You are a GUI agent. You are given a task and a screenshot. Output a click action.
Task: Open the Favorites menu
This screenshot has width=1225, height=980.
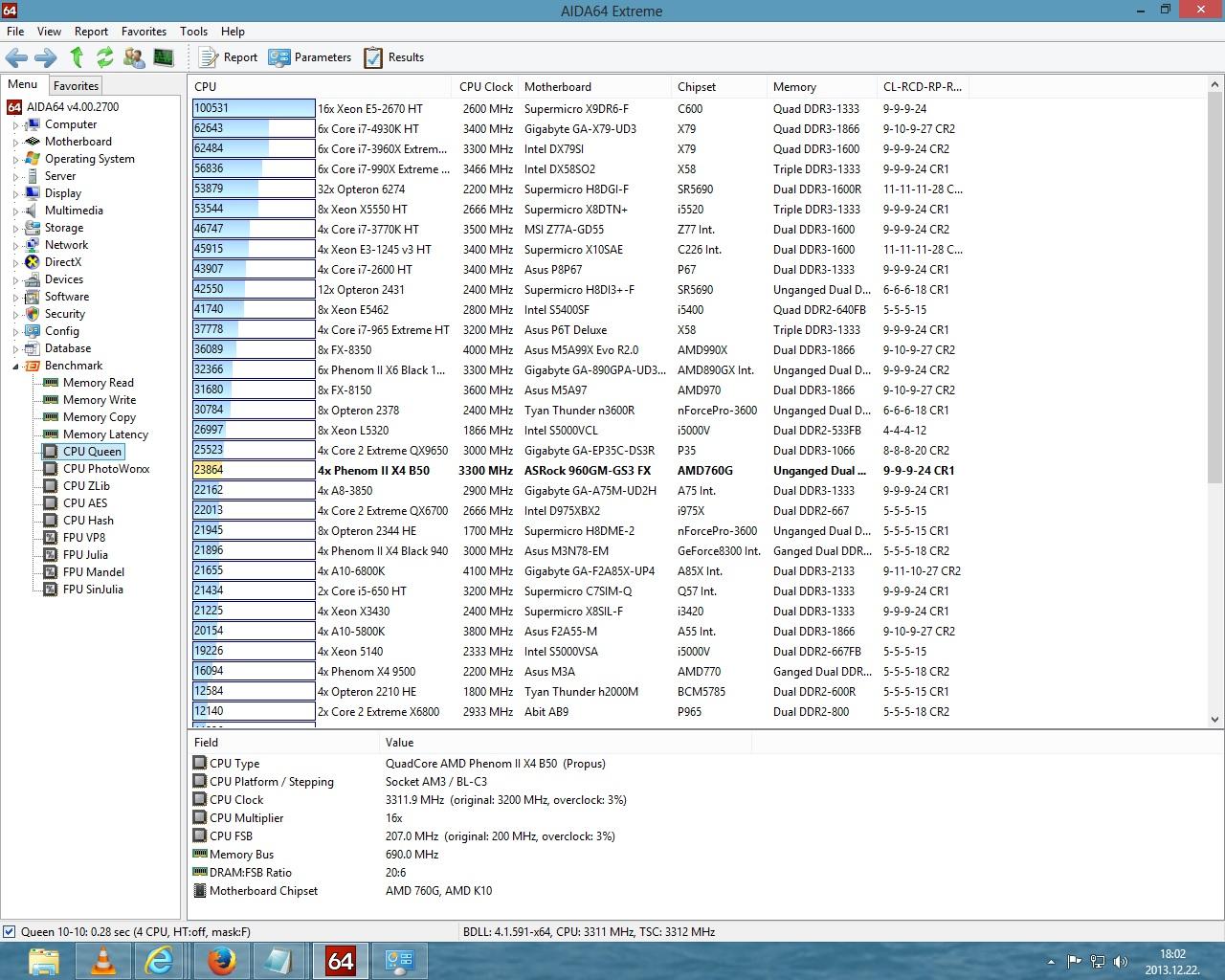pos(144,31)
